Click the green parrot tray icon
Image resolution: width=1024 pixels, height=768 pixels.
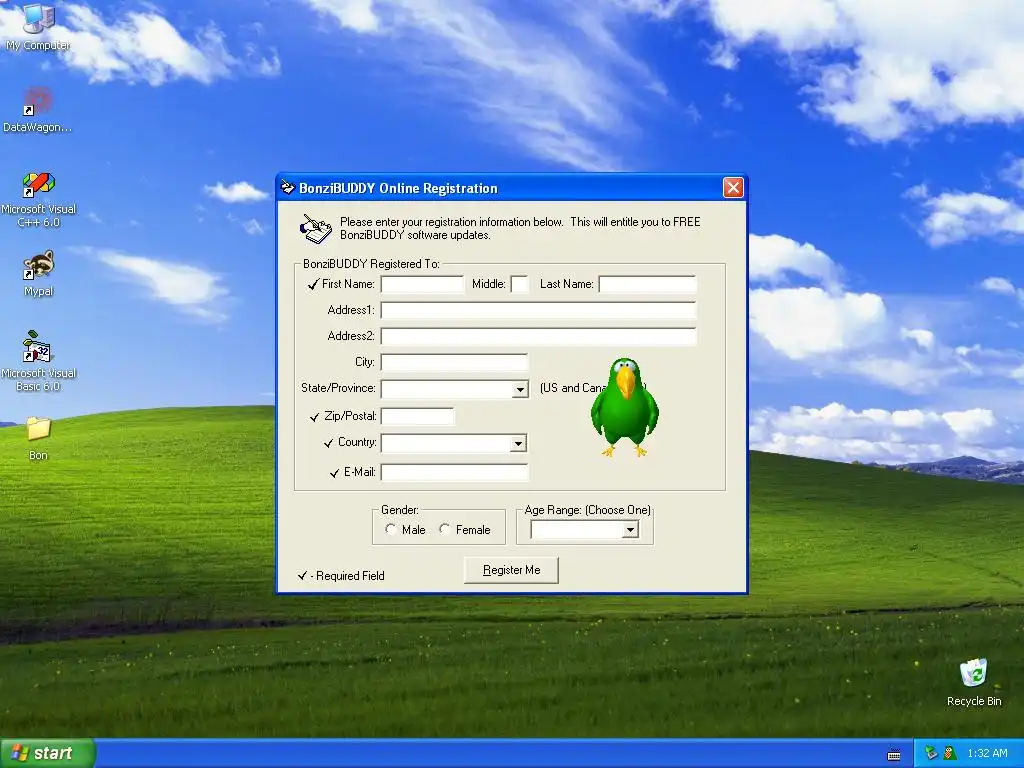click(x=950, y=753)
